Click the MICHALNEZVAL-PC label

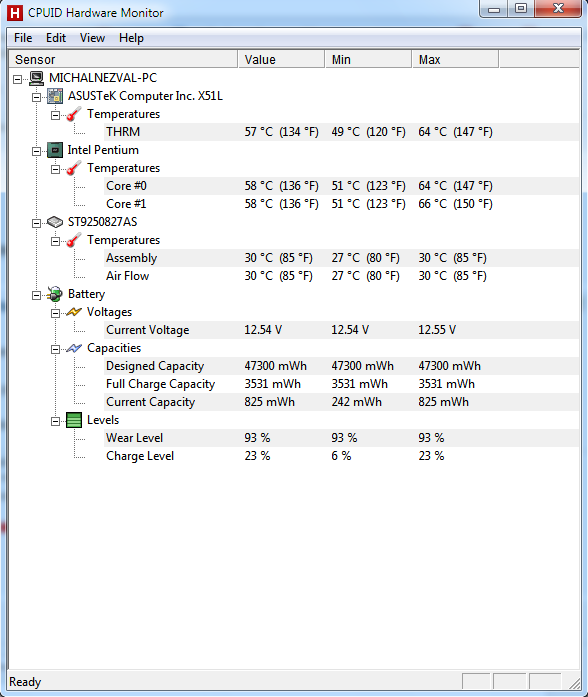point(103,78)
